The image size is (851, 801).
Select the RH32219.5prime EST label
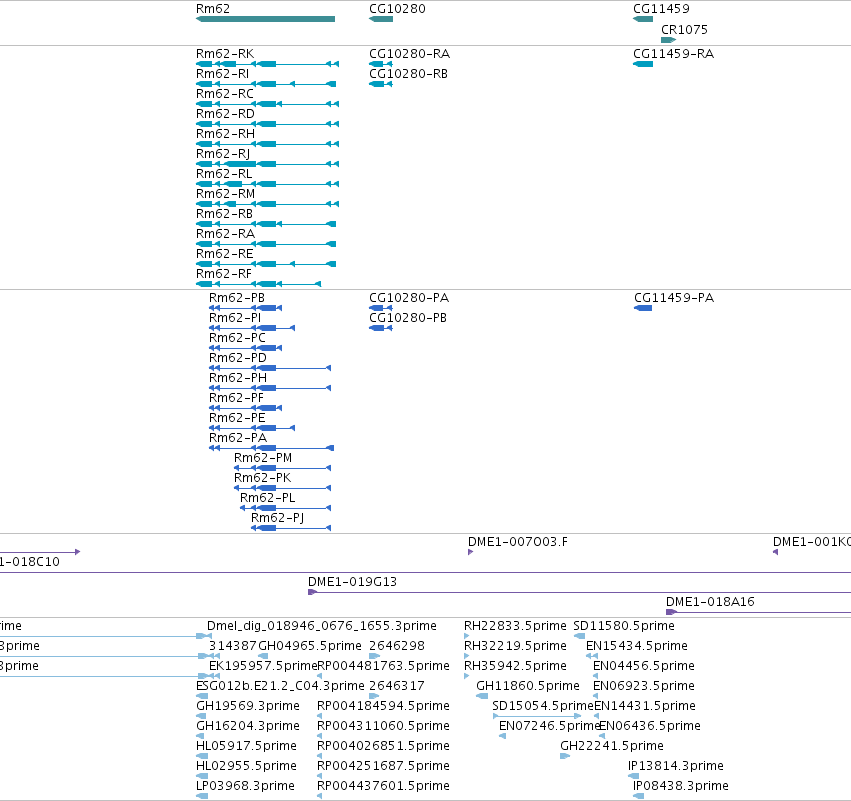(x=515, y=646)
